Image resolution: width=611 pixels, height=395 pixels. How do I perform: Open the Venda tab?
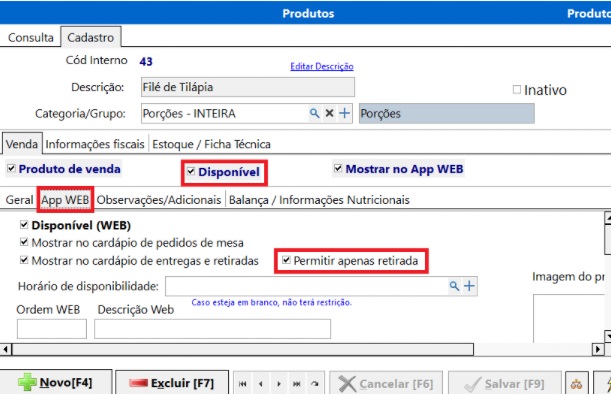pos(22,144)
